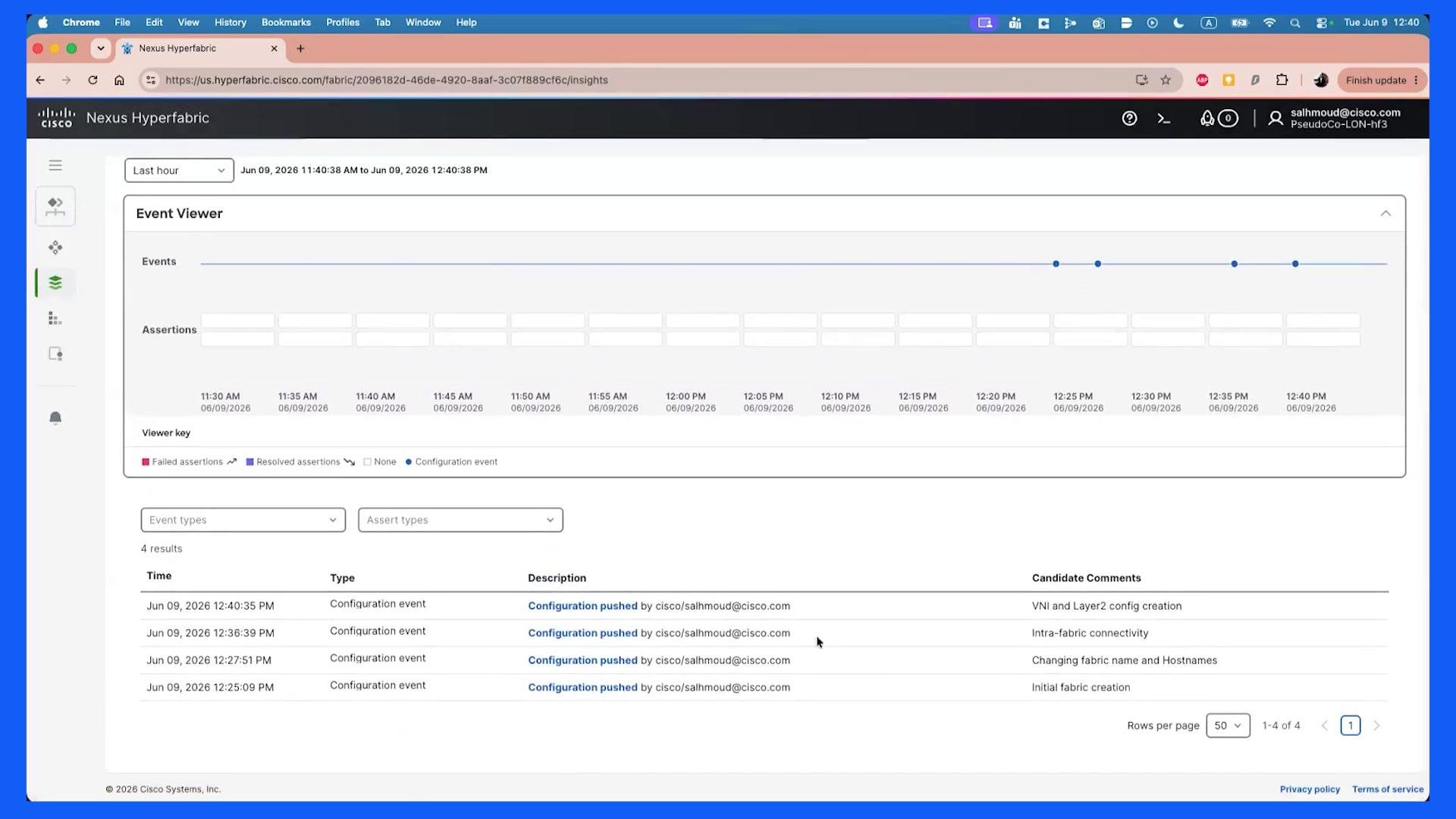
Task: Click 'Changing fabric name and Hostnames' comment
Action: pos(1124,661)
